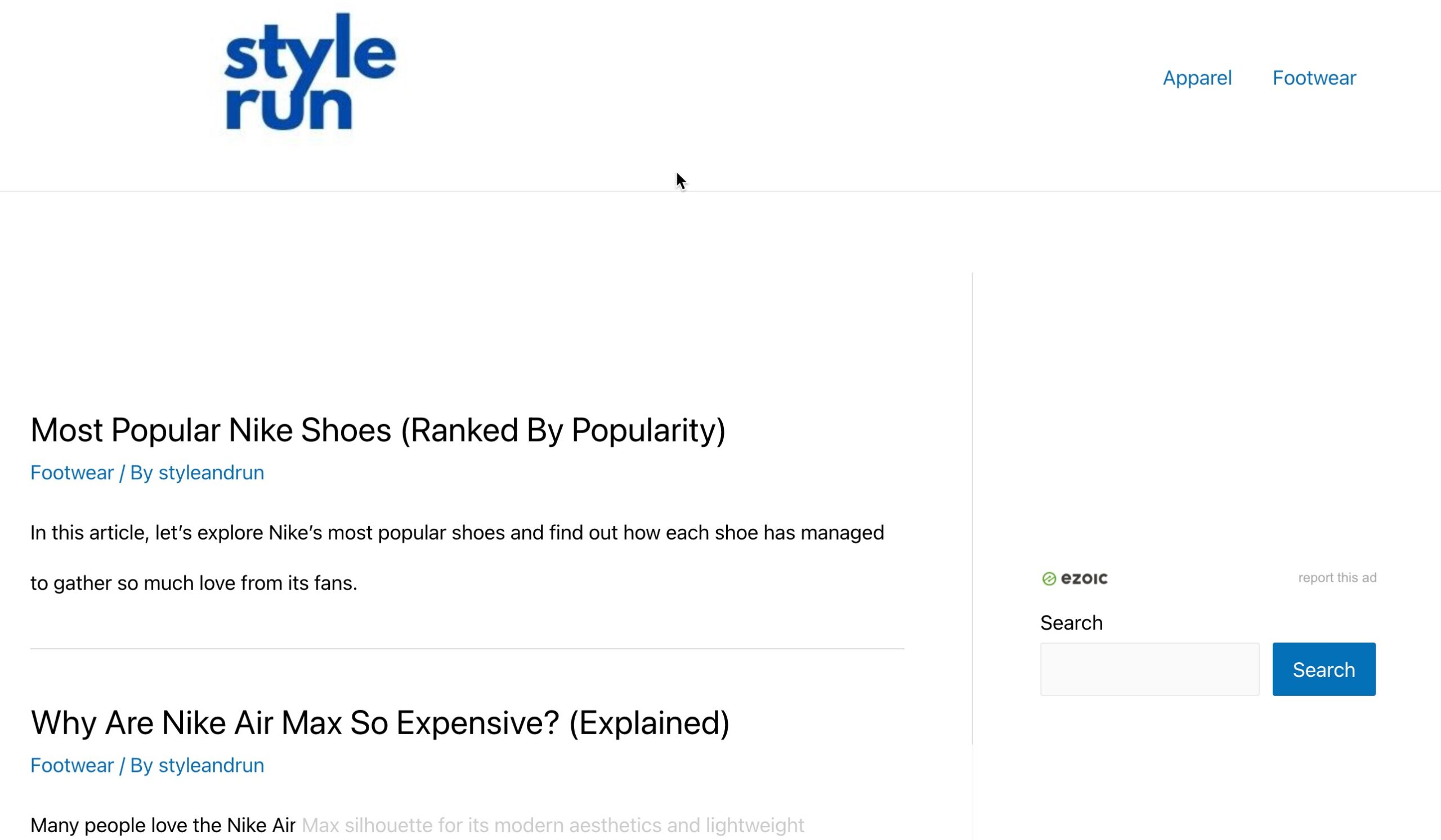Viewport: 1441px width, 840px height.
Task: Click the green ezoic circle icon
Action: click(1049, 579)
